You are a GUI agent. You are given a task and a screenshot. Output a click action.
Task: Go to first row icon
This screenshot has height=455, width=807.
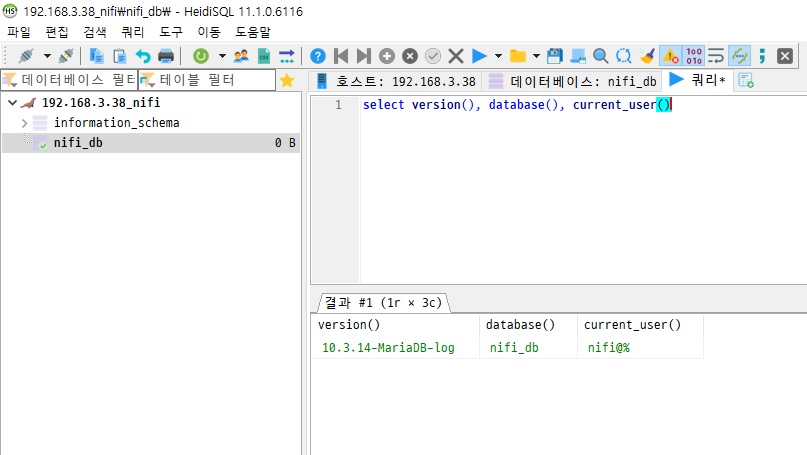341,56
